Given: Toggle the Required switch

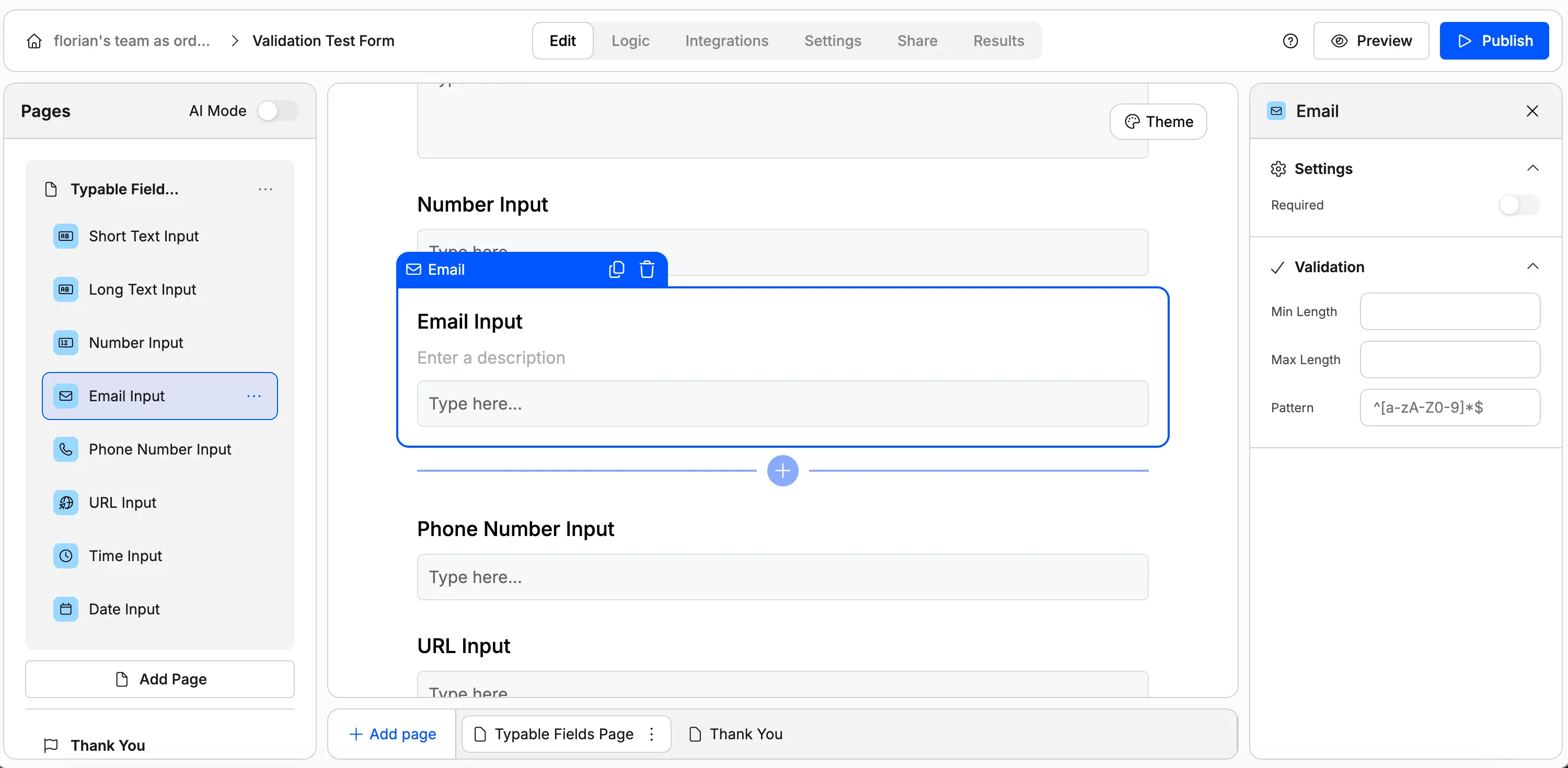Looking at the screenshot, I should tap(1519, 205).
